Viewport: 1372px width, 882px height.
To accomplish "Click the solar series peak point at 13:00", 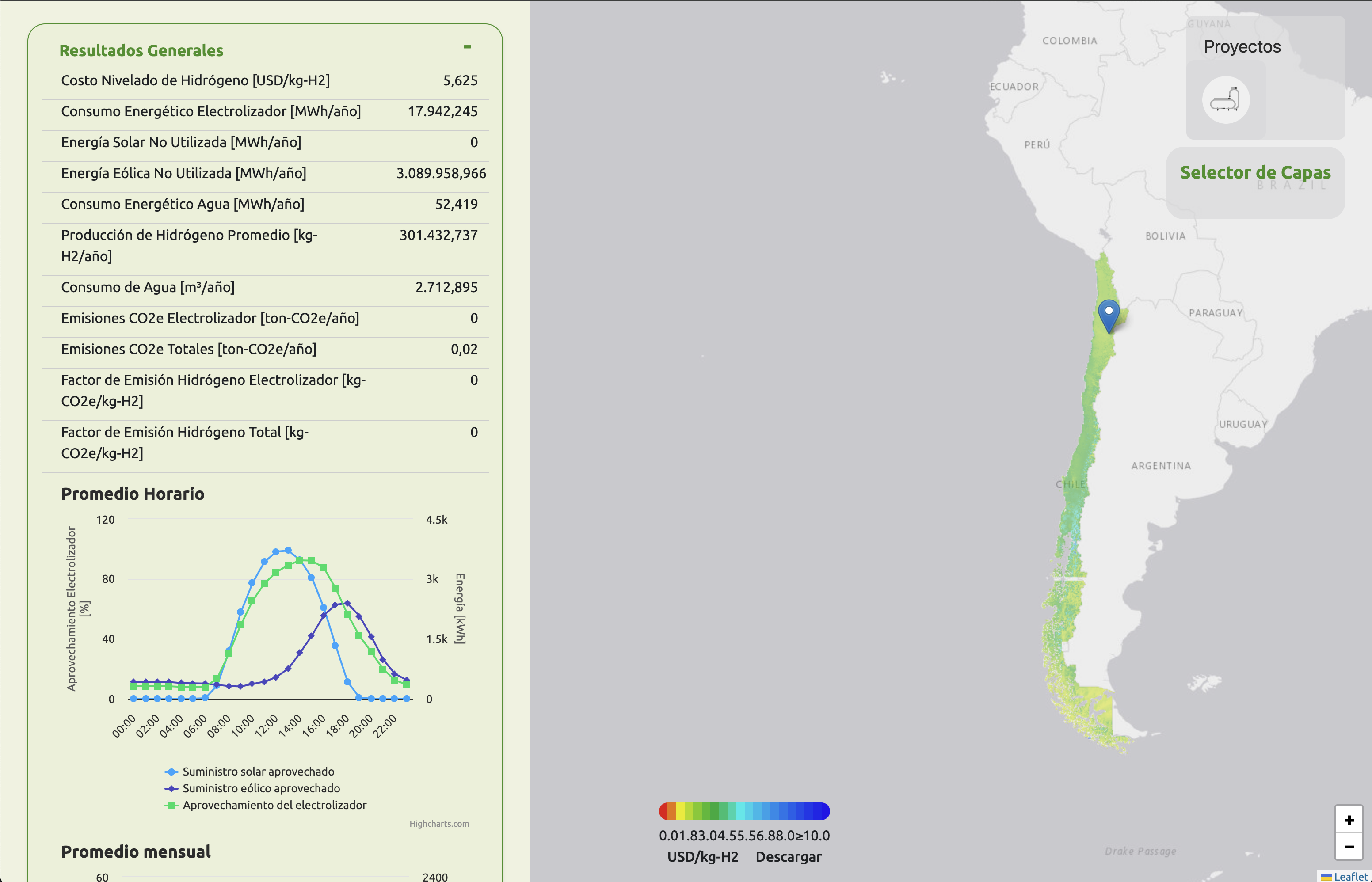I will click(x=288, y=550).
